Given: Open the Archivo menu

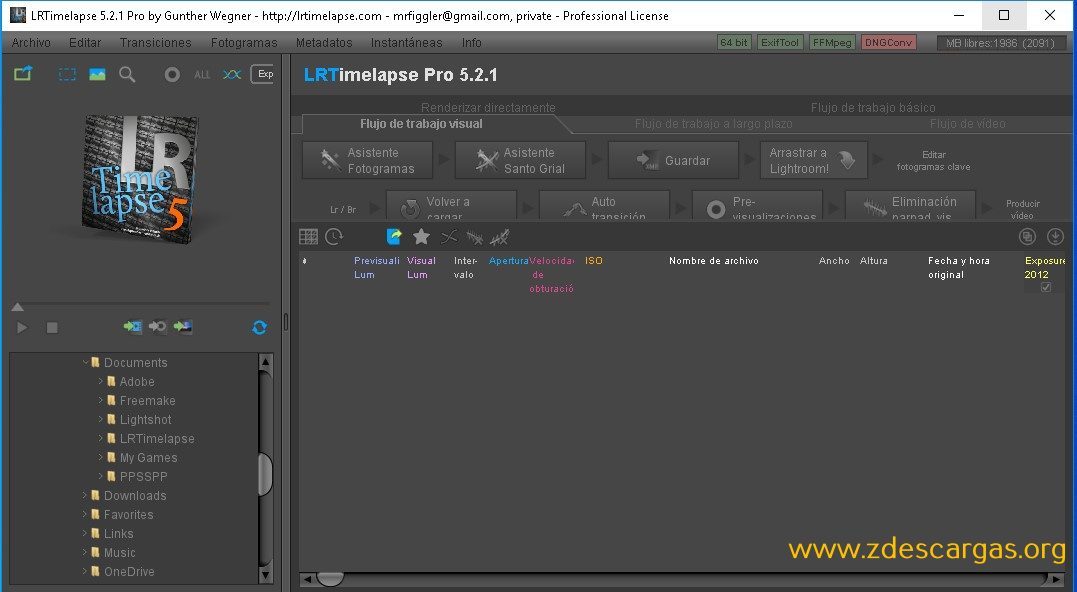Looking at the screenshot, I should (x=31, y=43).
